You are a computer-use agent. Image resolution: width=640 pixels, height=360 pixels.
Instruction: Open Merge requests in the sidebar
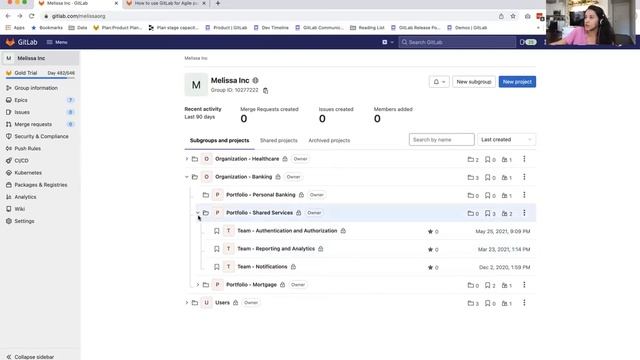[x=33, y=124]
